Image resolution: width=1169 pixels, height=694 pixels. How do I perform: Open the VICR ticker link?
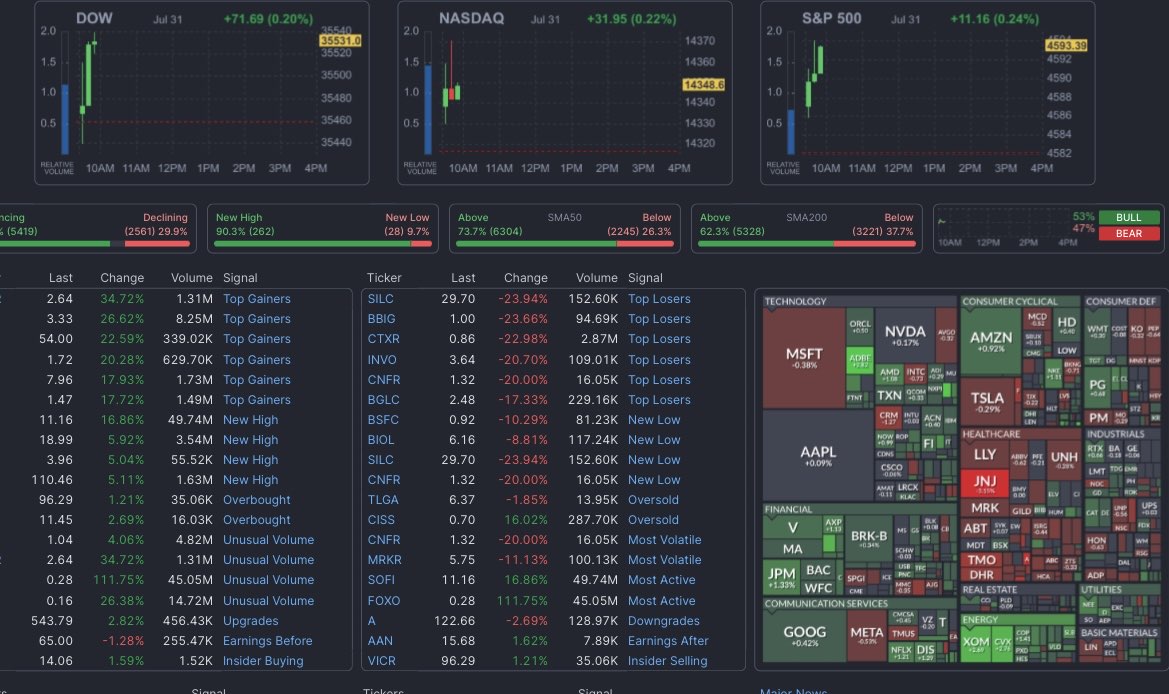382,661
